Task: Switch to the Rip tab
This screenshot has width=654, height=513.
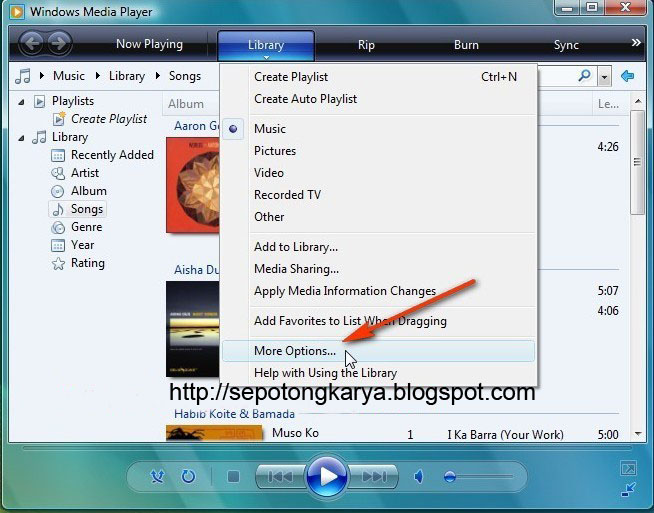Action: [366, 45]
